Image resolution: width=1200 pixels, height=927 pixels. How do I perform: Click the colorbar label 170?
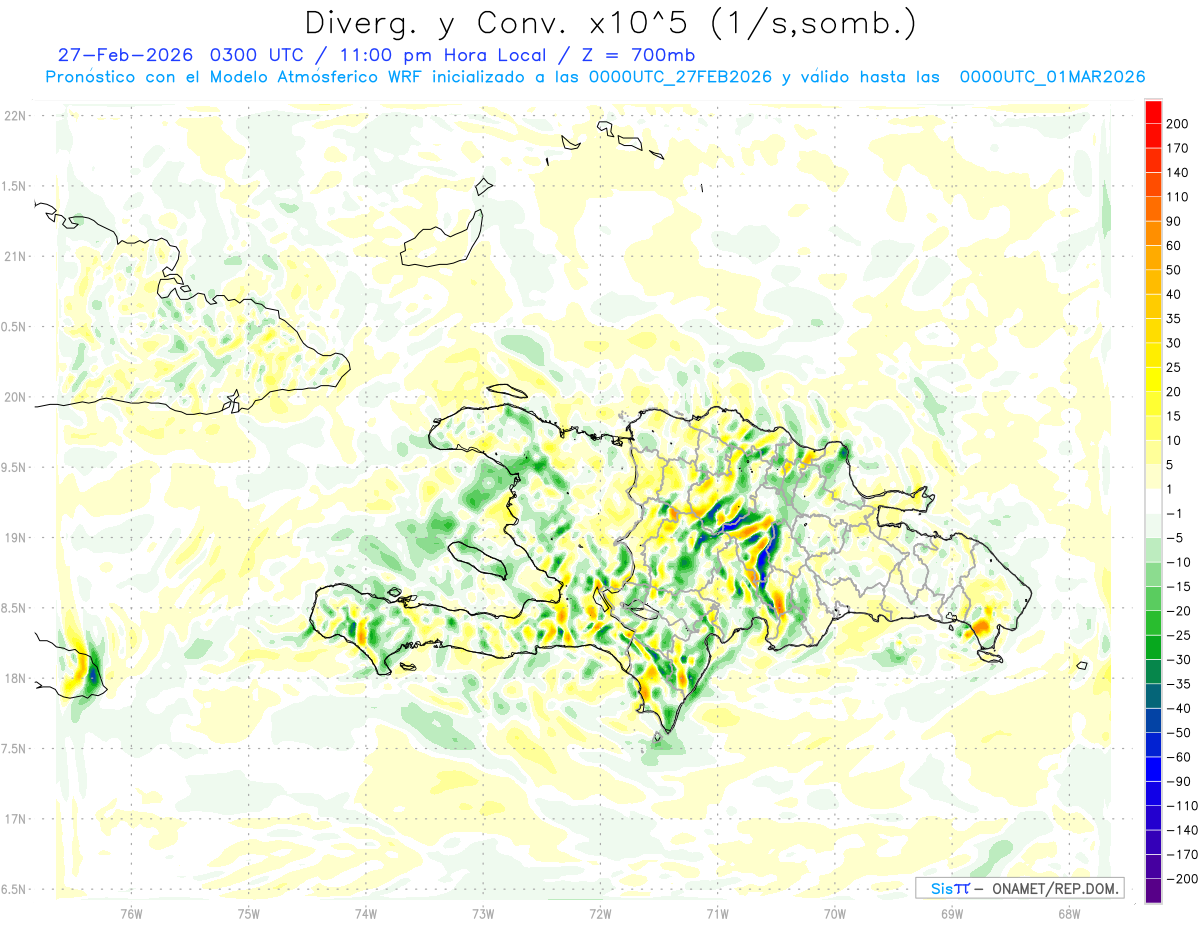[x=1177, y=148]
